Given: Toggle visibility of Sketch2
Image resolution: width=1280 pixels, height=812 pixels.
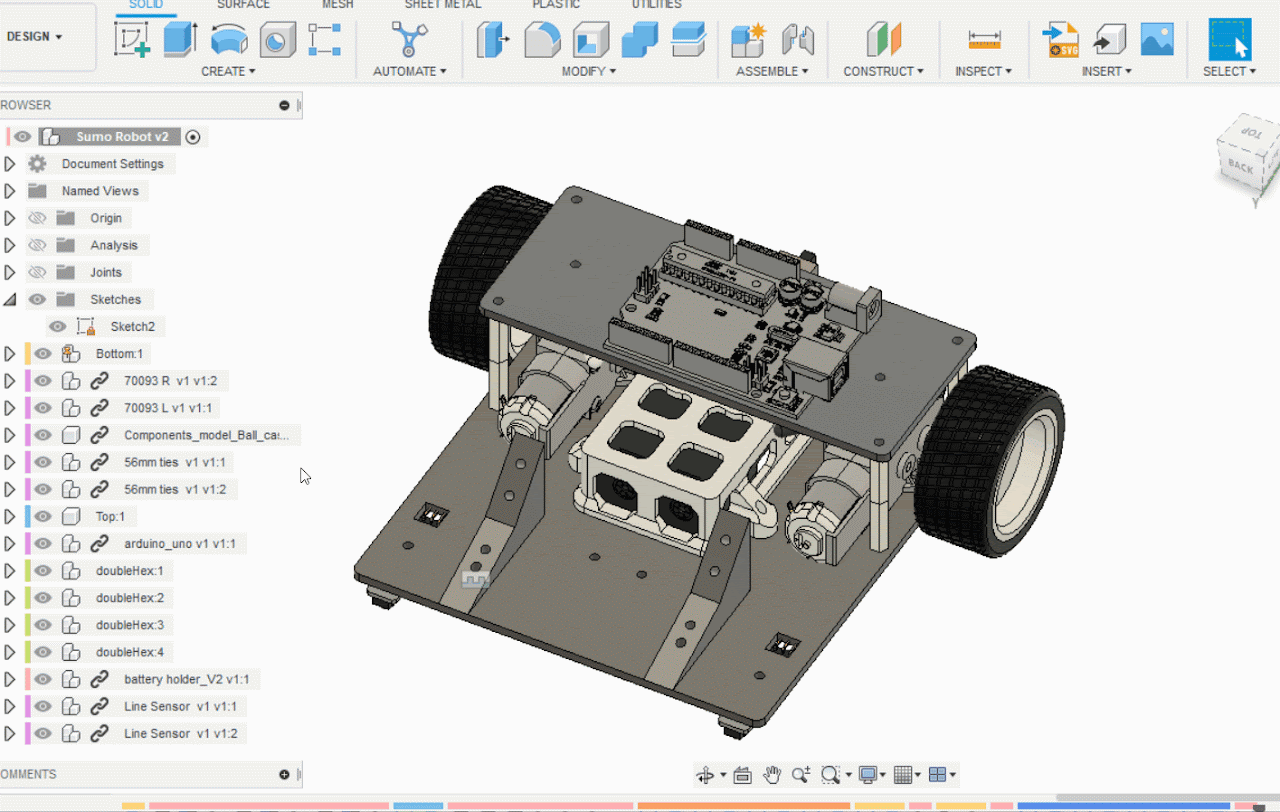Looking at the screenshot, I should tap(58, 327).
